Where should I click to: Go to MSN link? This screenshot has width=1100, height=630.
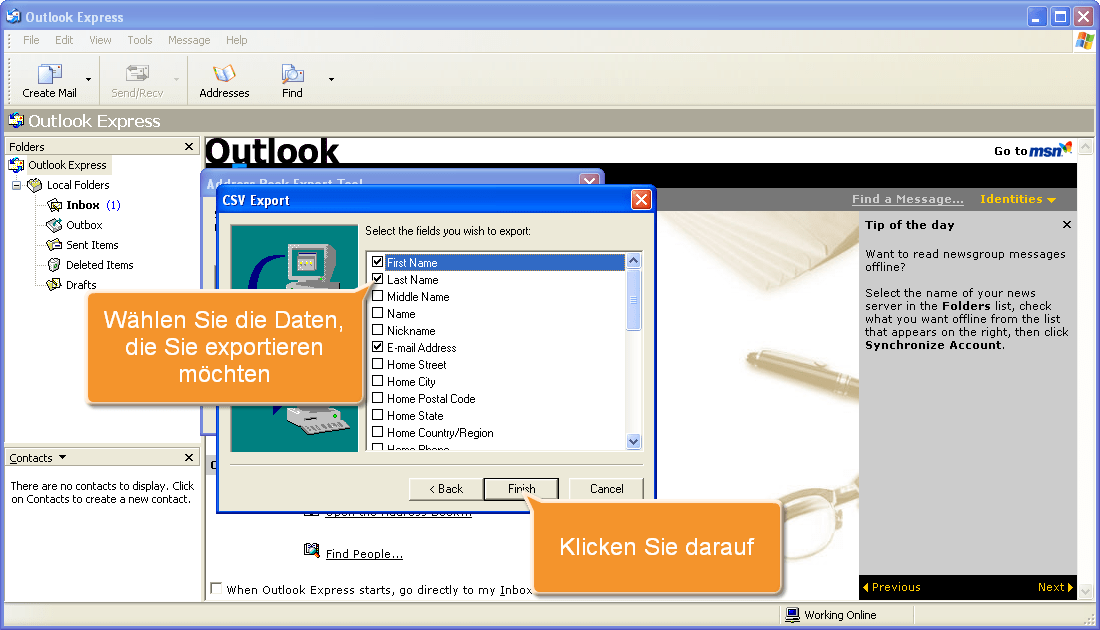click(1033, 150)
